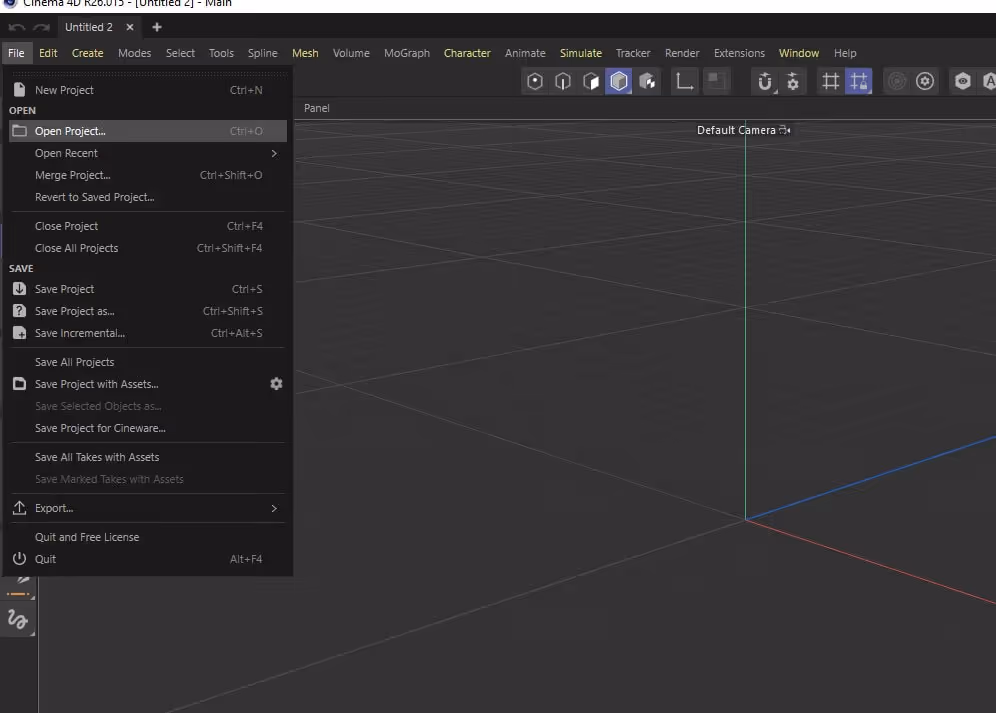This screenshot has width=996, height=713.
Task: Click the Axis mode L-shaped icon
Action: point(685,82)
